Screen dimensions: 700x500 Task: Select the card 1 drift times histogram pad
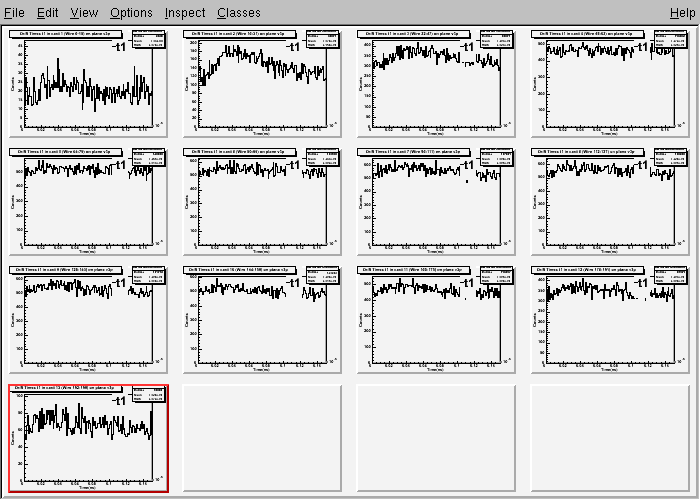coord(88,83)
